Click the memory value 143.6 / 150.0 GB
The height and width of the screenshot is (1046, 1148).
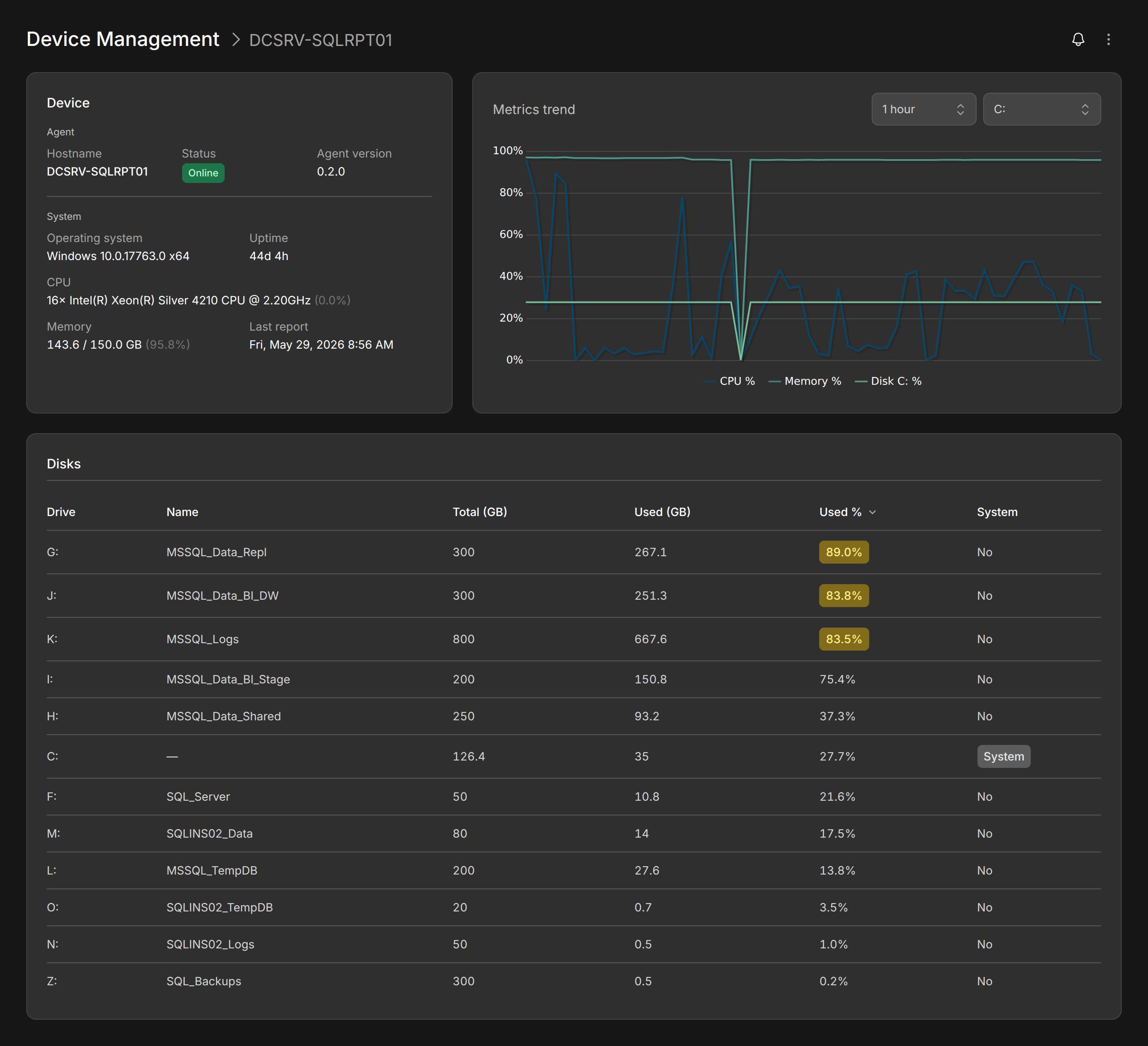click(x=94, y=345)
